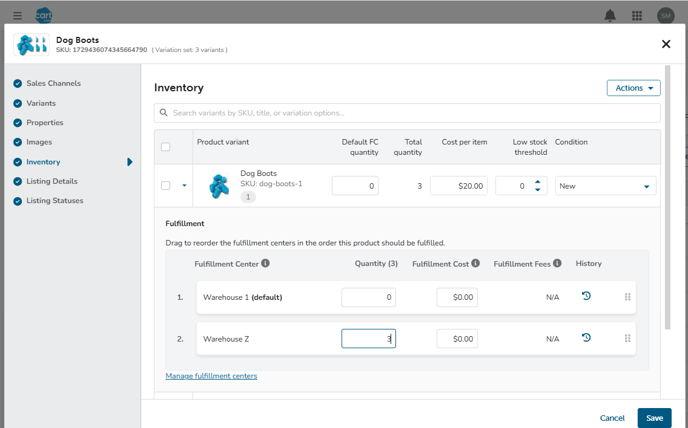Click the Fulfillment Cost info icon
Viewport: 688px width, 428px height.
coord(476,264)
